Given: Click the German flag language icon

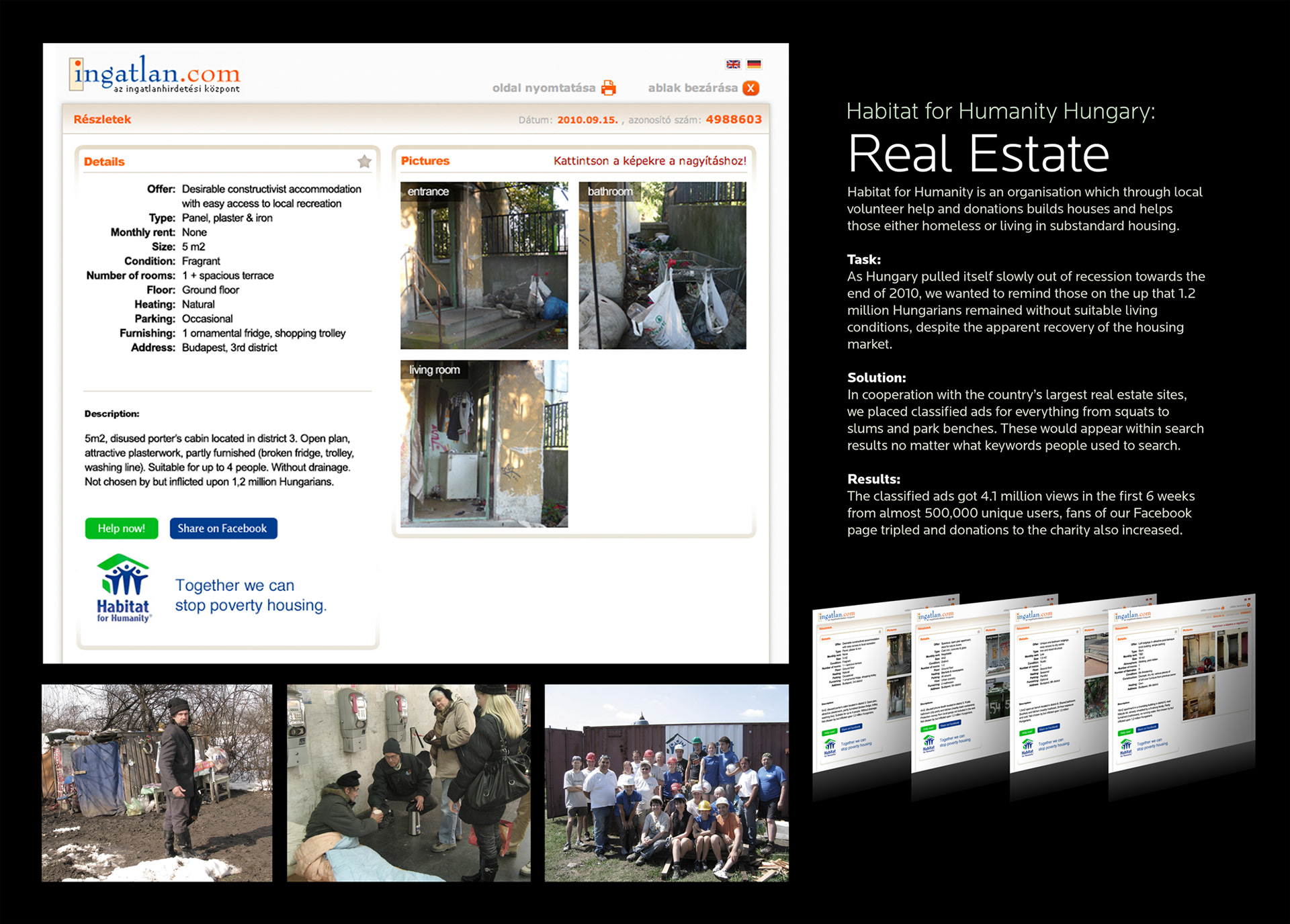Looking at the screenshot, I should [x=754, y=64].
